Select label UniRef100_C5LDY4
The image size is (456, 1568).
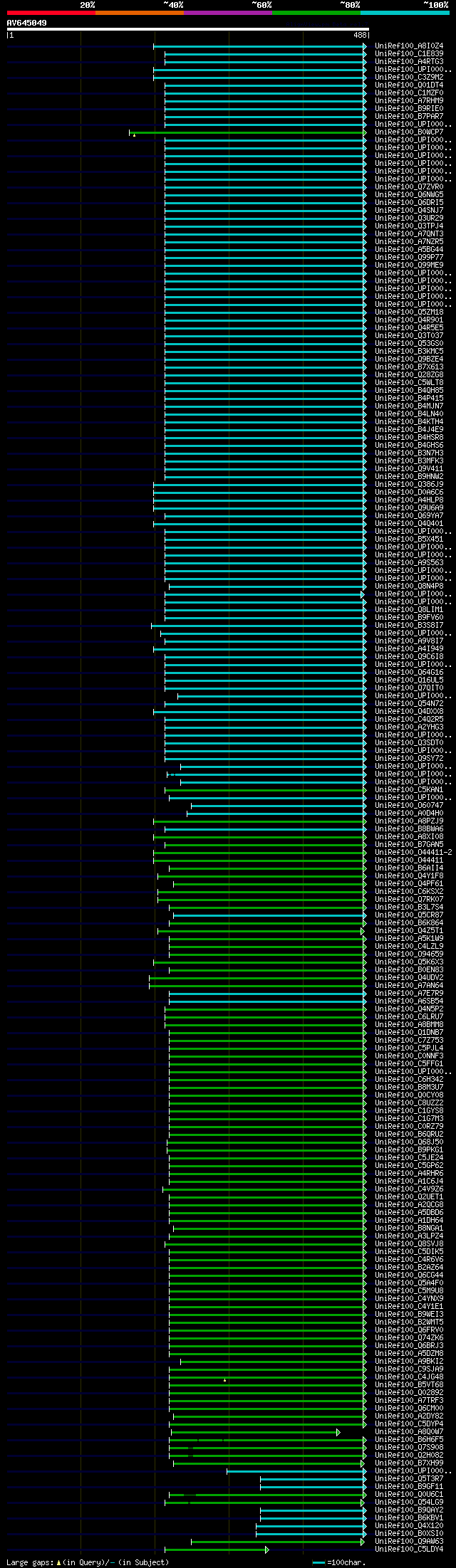[x=409, y=1549]
